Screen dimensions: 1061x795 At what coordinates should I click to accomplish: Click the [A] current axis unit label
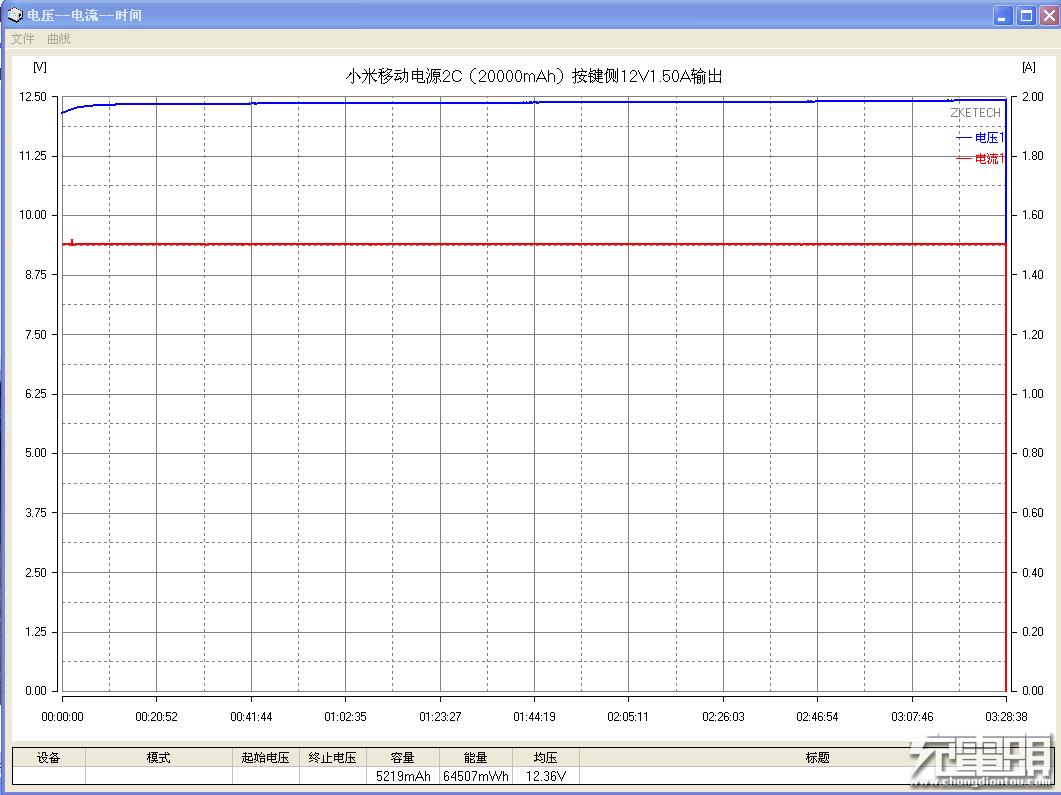pos(1029,67)
